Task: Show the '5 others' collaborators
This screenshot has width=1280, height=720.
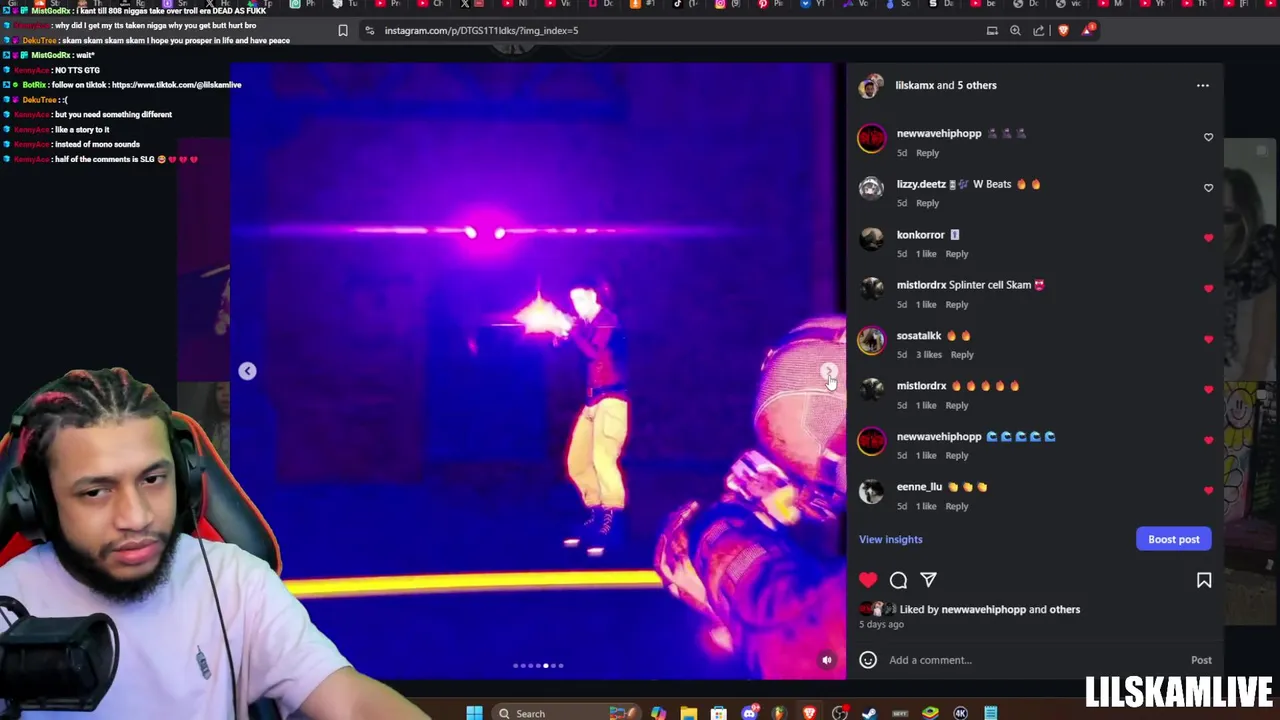Action: point(975,85)
